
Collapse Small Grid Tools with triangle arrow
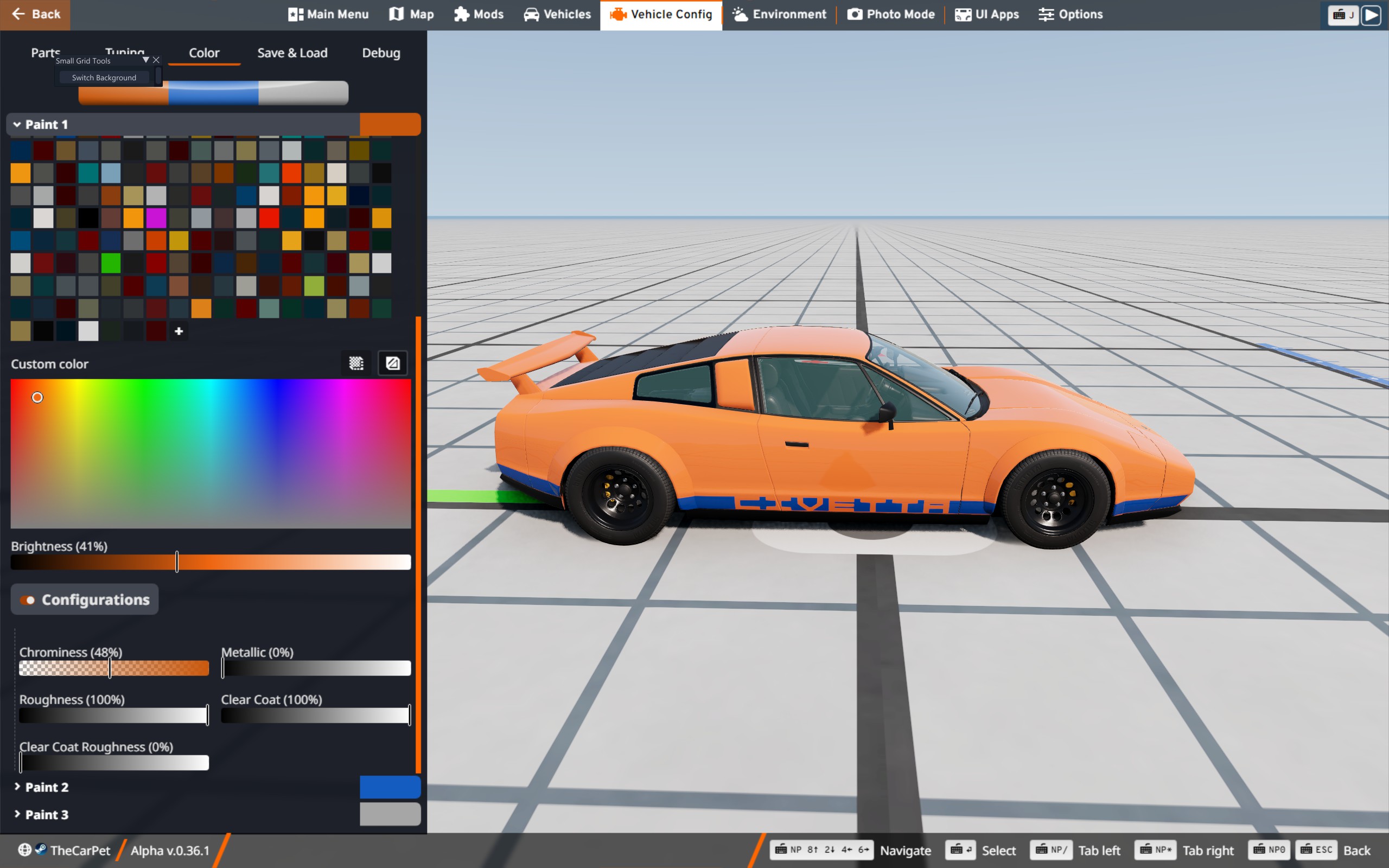coord(146,60)
